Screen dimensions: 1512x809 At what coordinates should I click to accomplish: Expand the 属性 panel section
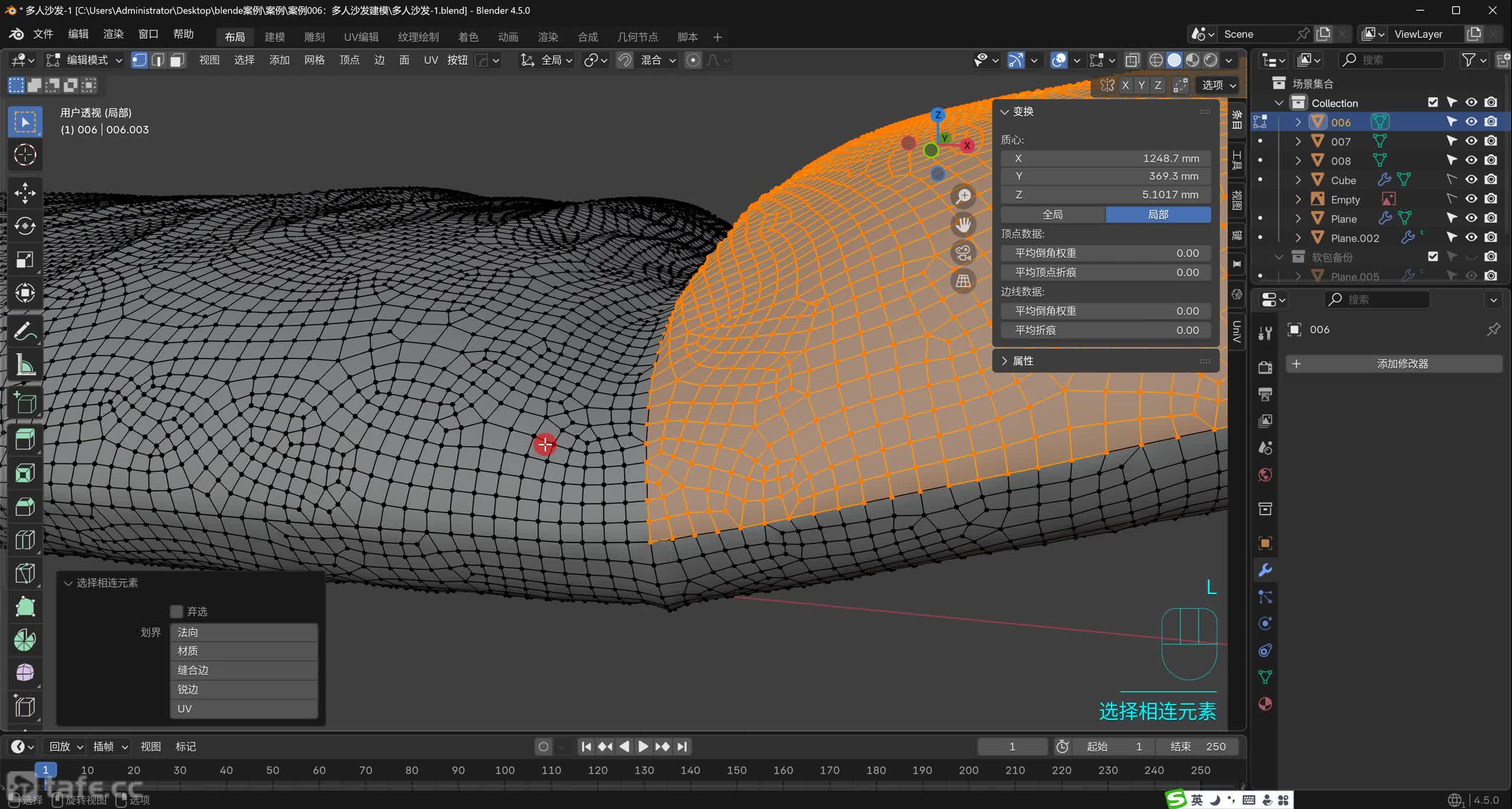click(x=1023, y=361)
